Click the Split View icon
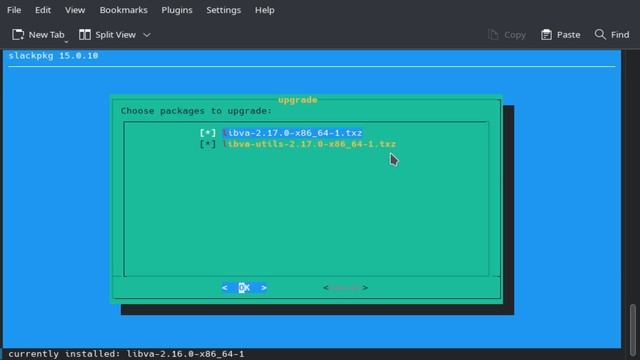The image size is (640, 360). point(84,35)
